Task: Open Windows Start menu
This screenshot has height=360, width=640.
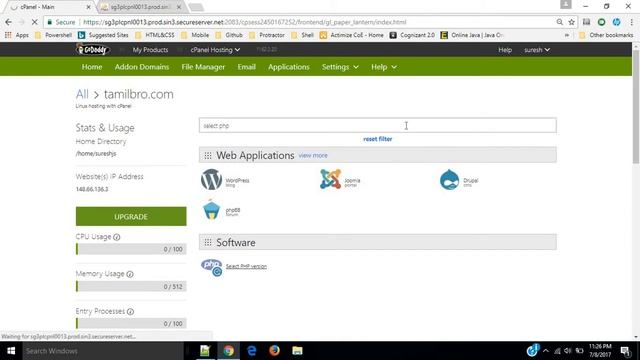Action: click(x=11, y=351)
